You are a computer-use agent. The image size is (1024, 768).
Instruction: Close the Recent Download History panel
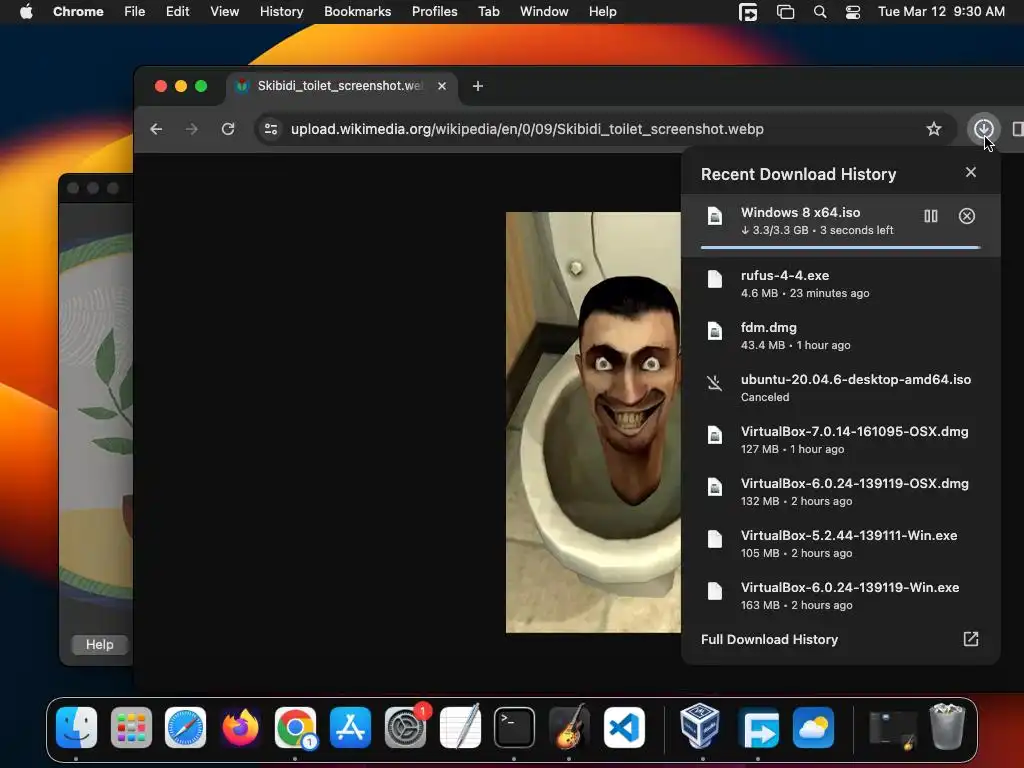click(x=970, y=172)
